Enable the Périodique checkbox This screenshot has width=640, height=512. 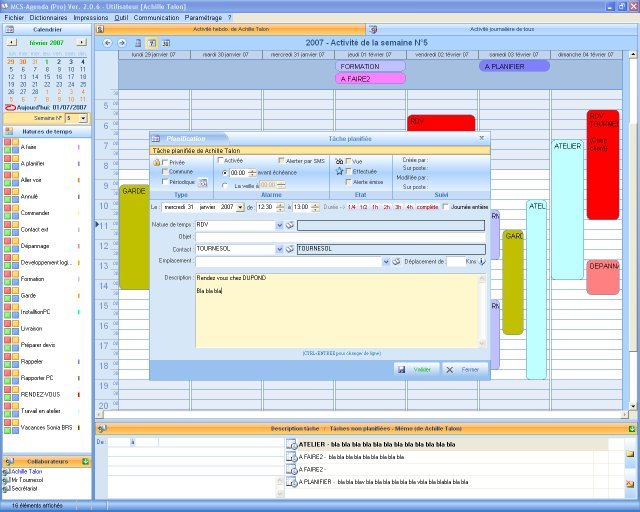(165, 182)
